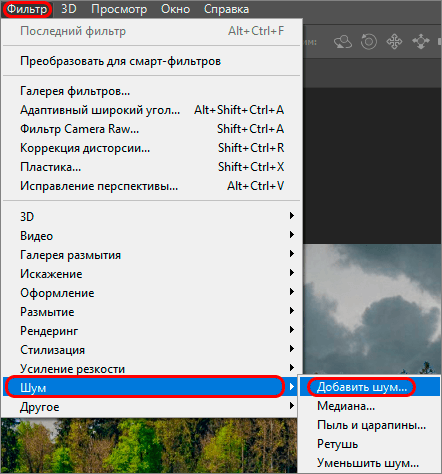Choose Уменьшить шум filter

click(x=370, y=463)
